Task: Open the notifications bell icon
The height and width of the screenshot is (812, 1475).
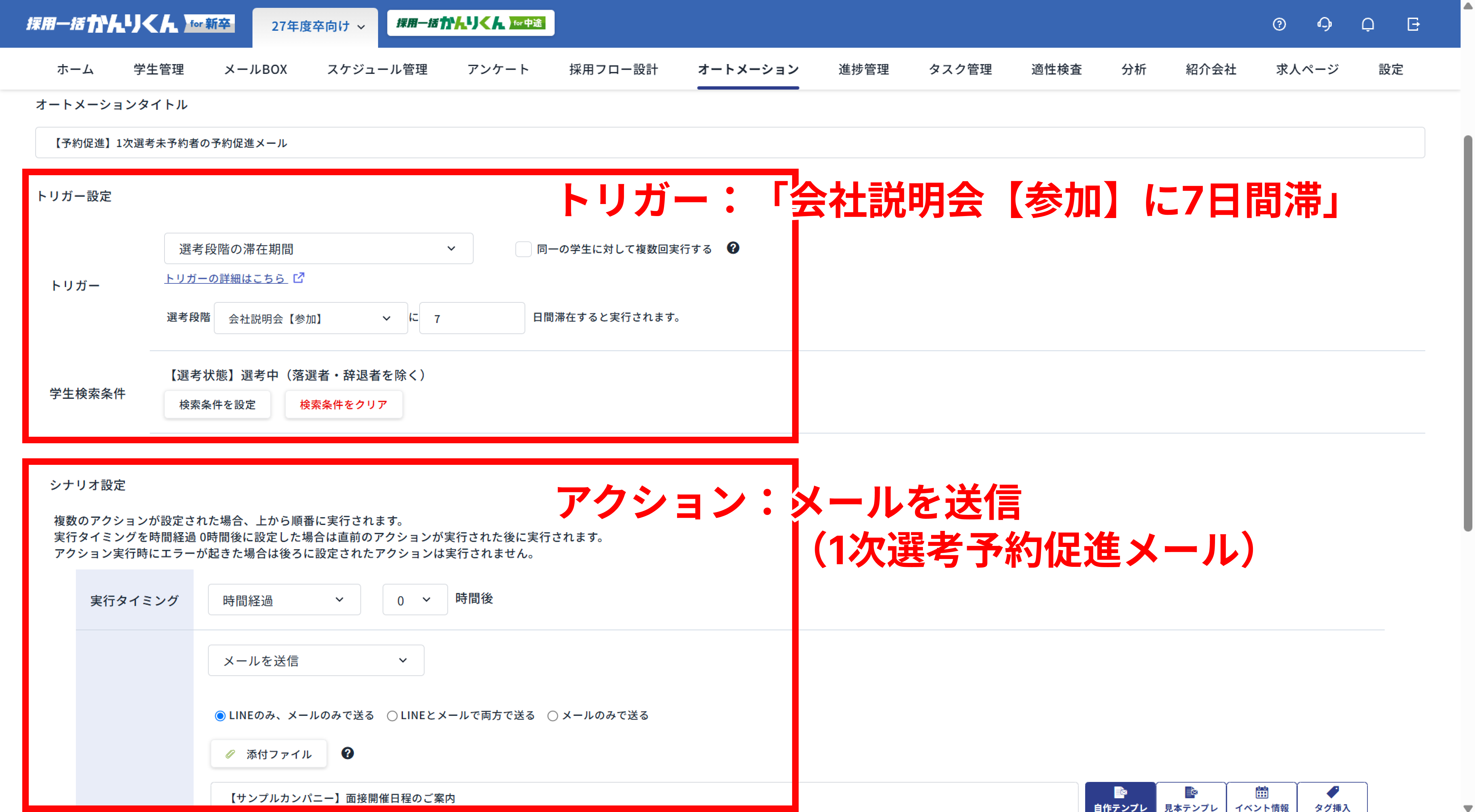Action: tap(1368, 24)
